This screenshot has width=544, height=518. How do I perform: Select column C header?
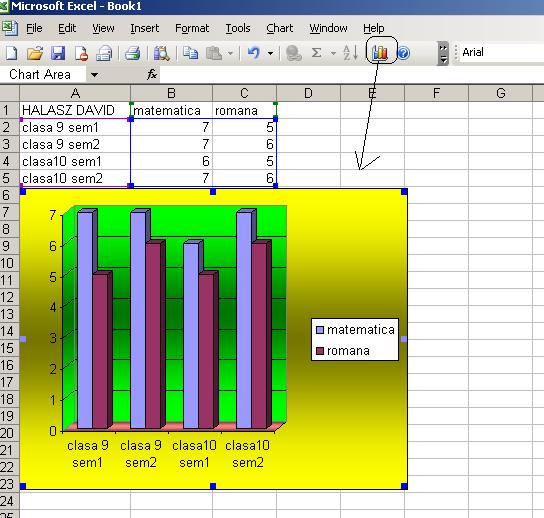point(244,93)
